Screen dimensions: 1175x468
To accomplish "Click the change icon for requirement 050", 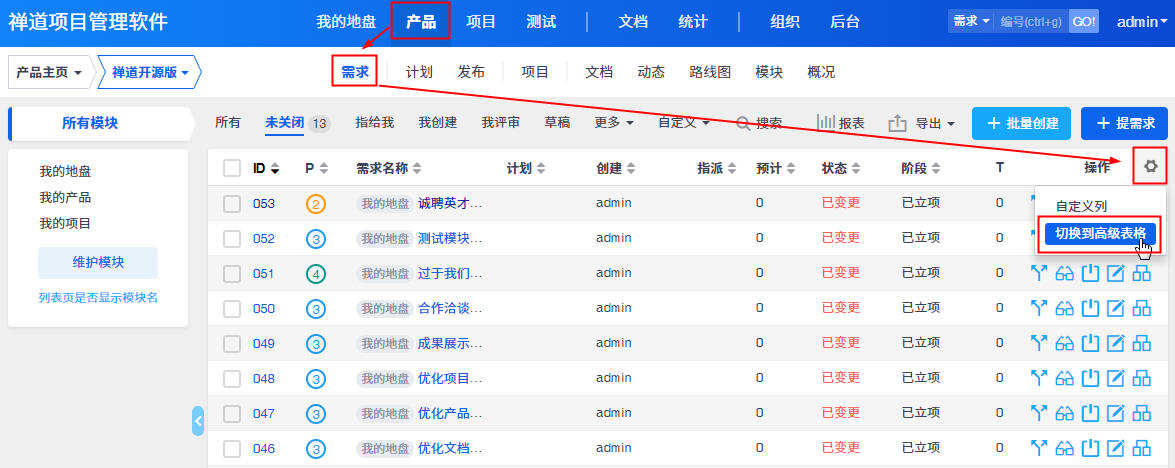I will [x=1039, y=308].
